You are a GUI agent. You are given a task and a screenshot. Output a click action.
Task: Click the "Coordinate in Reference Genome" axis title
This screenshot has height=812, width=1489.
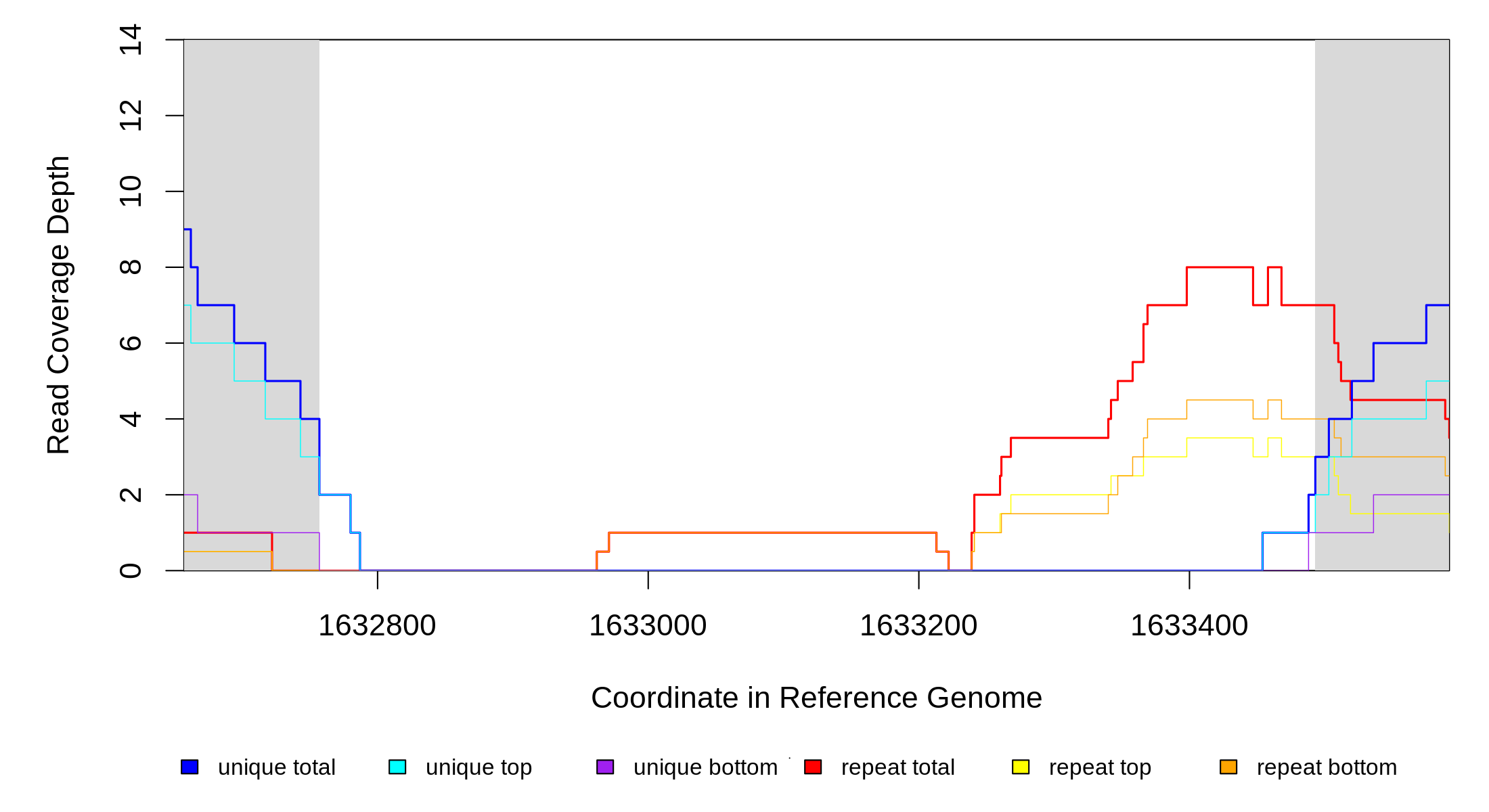(x=816, y=698)
